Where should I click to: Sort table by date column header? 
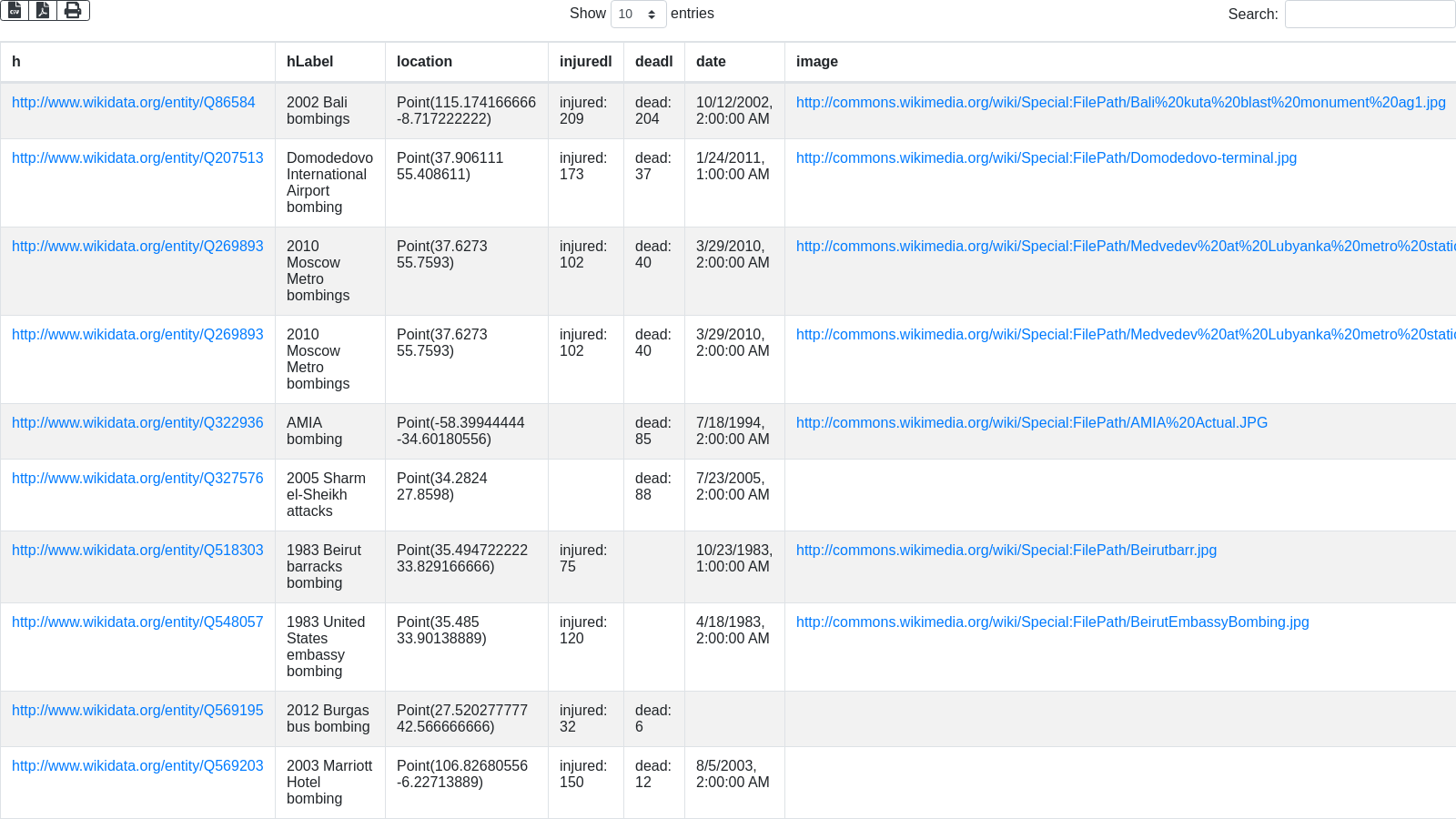click(711, 62)
